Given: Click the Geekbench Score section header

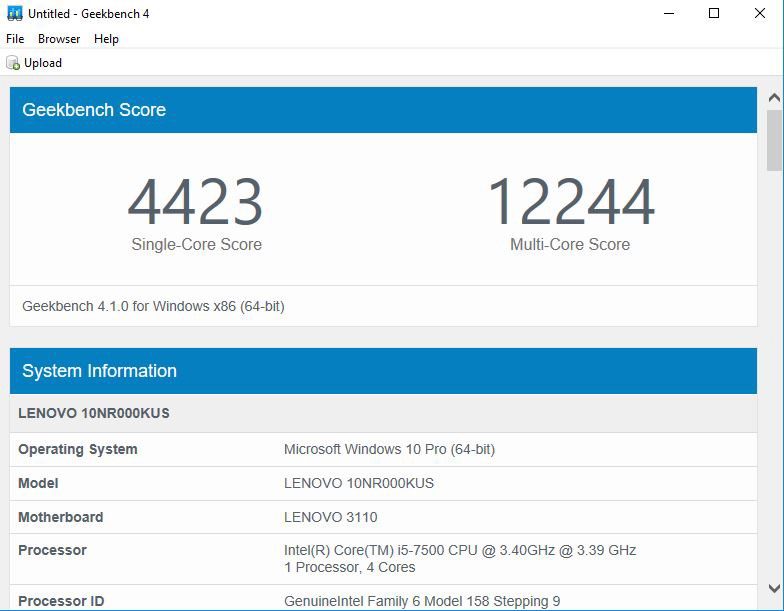Looking at the screenshot, I should [x=383, y=110].
